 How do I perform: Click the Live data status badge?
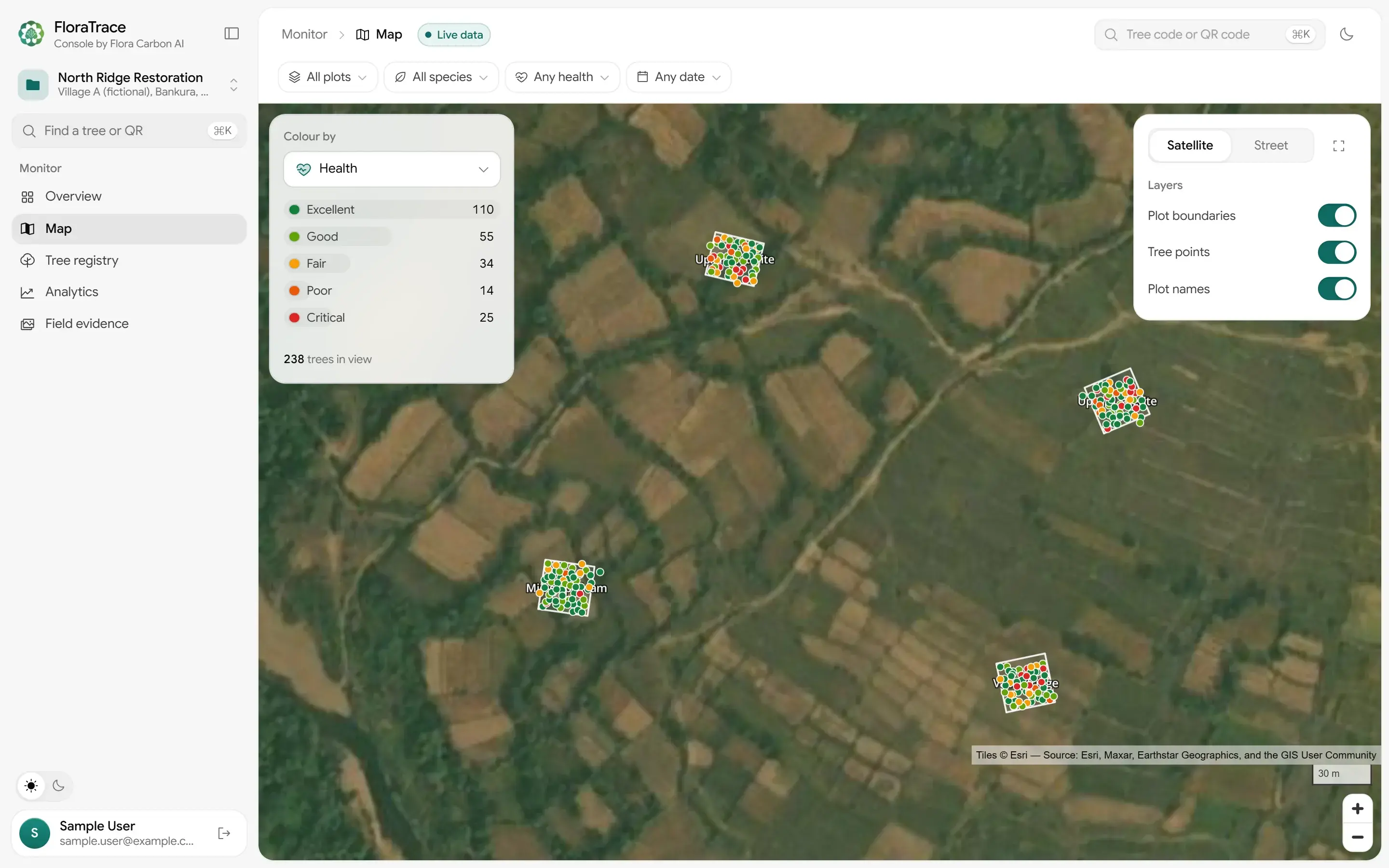click(454, 34)
